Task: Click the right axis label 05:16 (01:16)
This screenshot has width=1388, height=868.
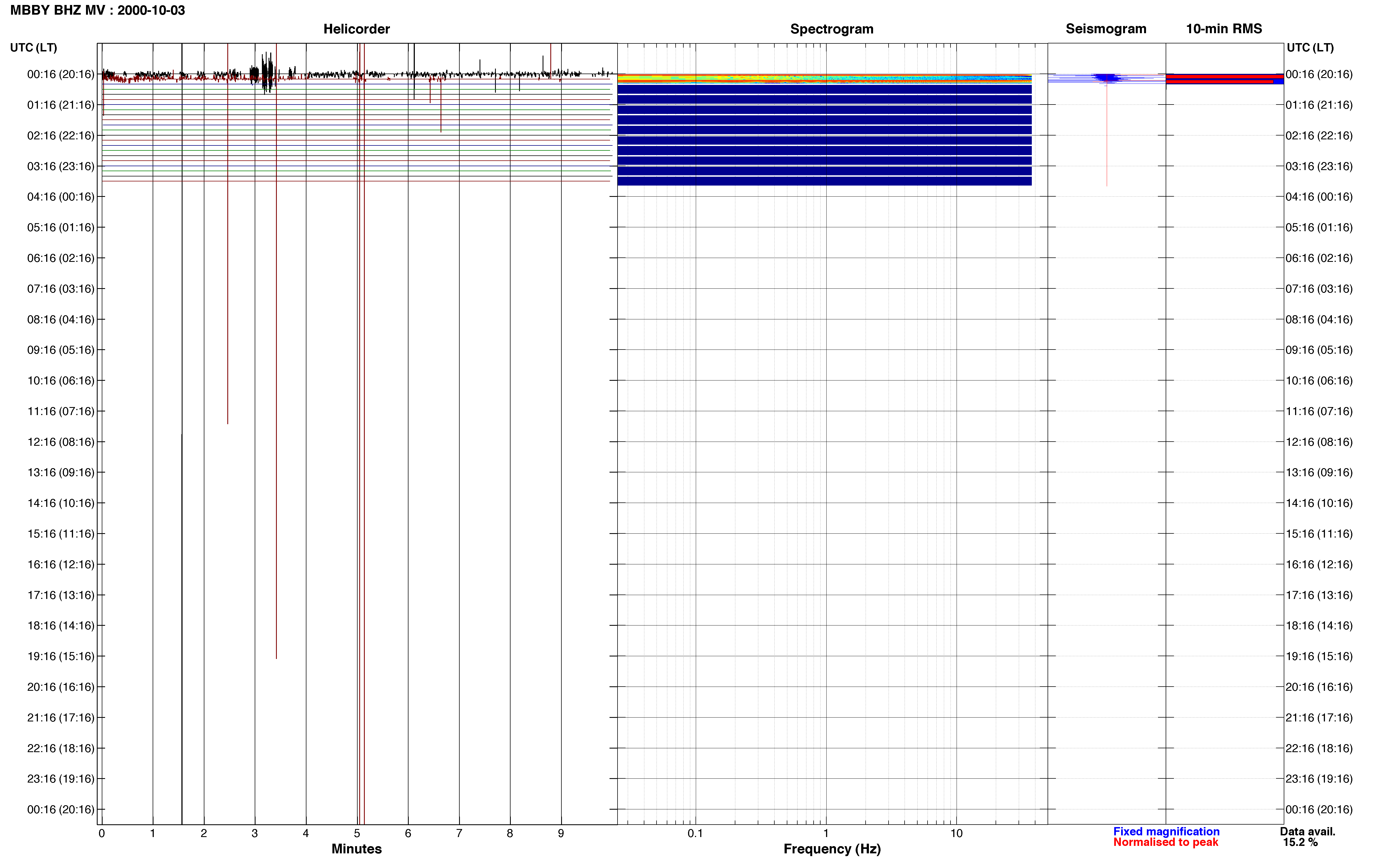Action: pos(1319,227)
